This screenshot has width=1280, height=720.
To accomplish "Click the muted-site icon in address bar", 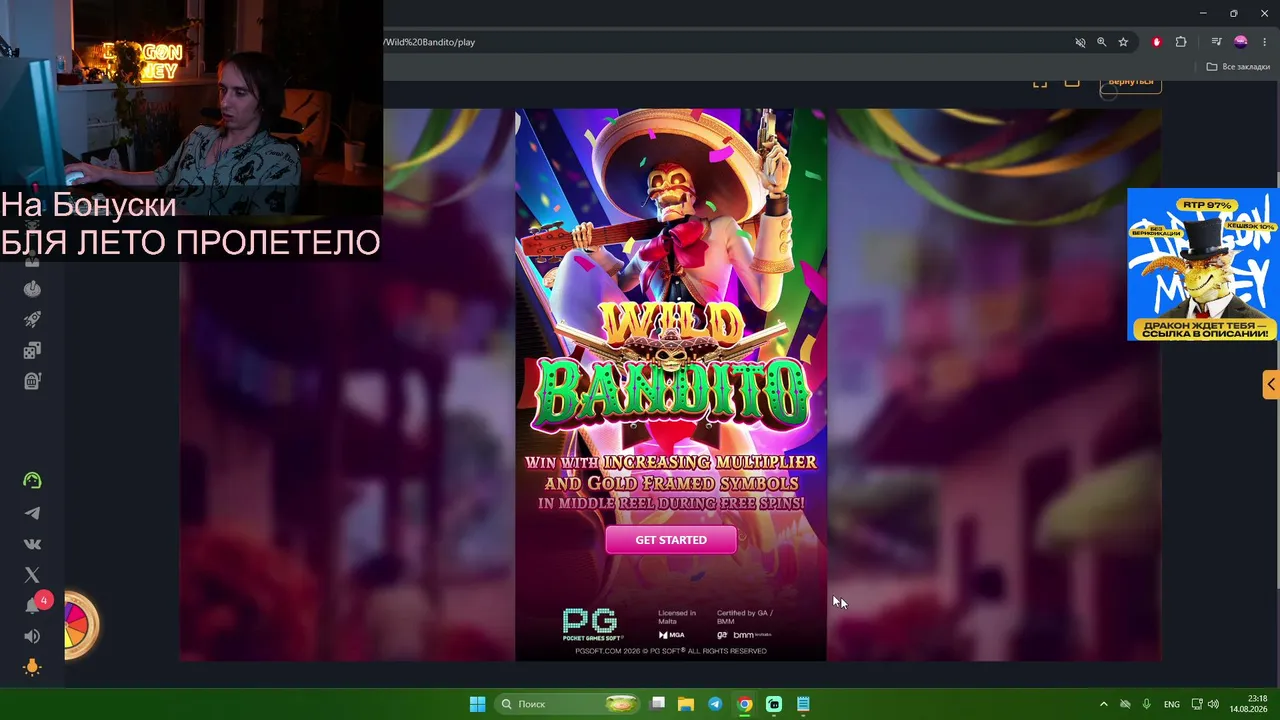I will pos(1080,42).
